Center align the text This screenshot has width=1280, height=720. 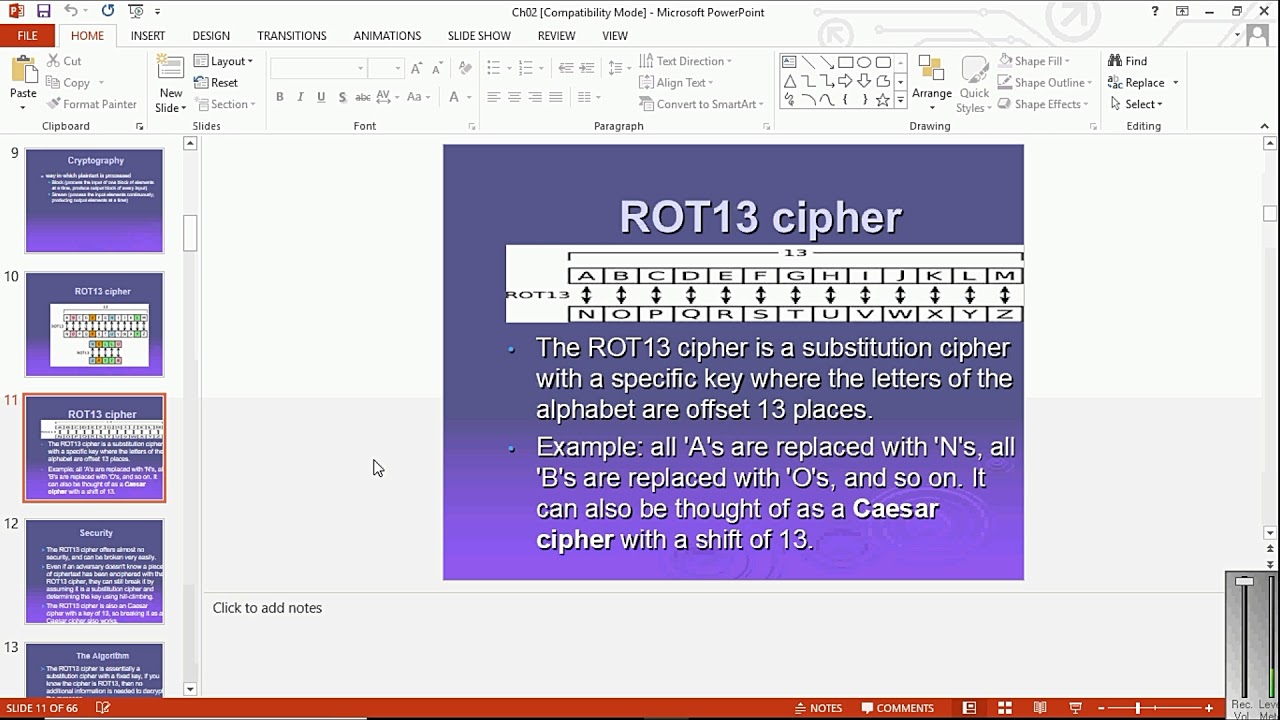(x=514, y=97)
